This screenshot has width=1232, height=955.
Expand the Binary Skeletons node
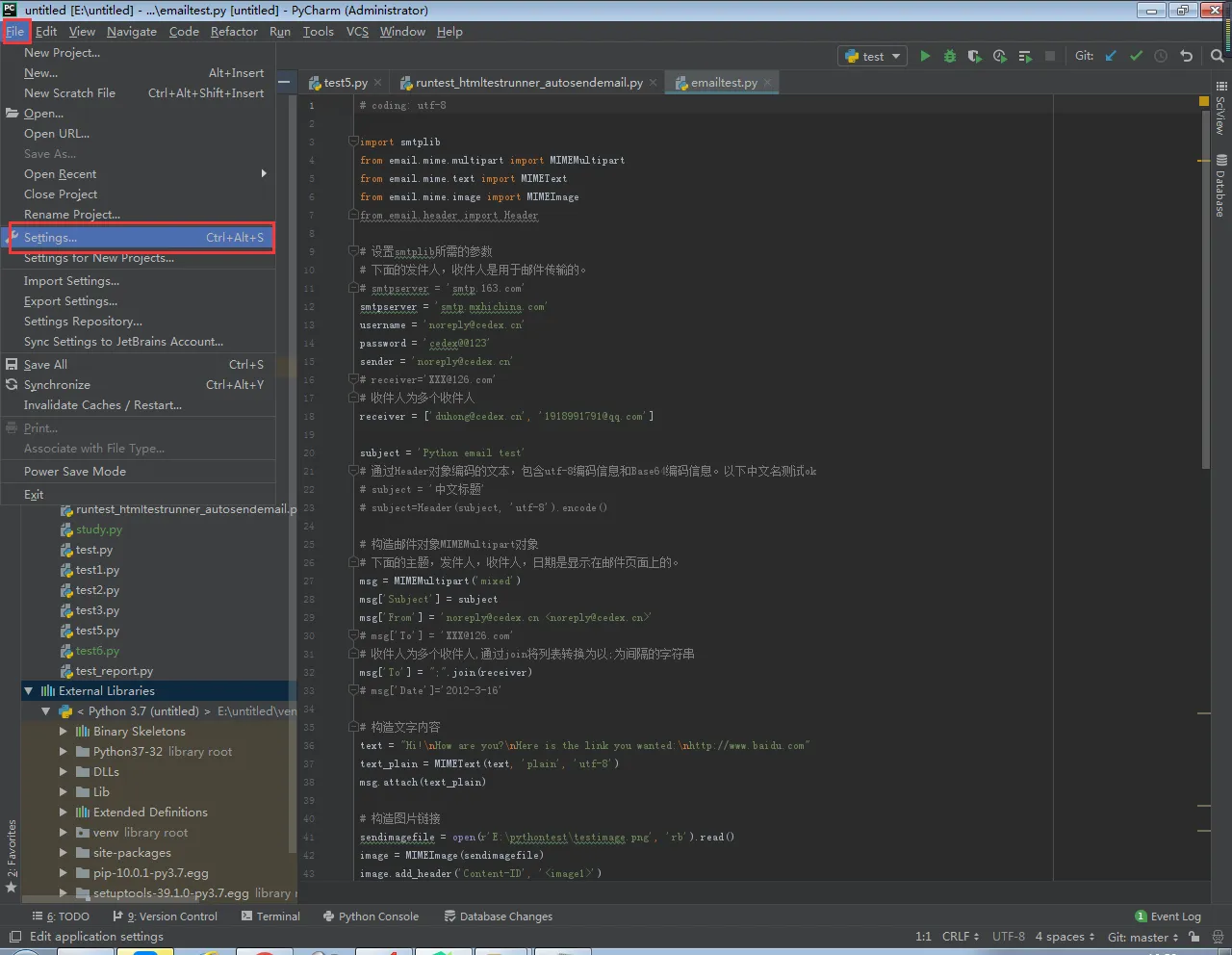coord(64,732)
